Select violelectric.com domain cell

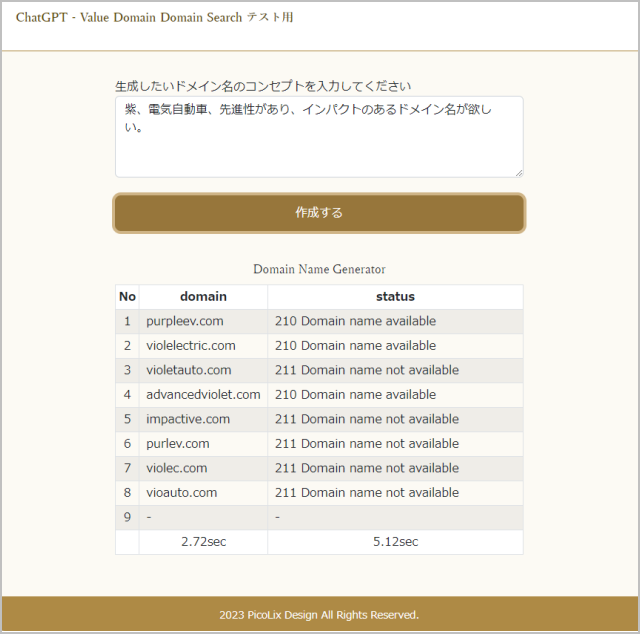[203, 346]
